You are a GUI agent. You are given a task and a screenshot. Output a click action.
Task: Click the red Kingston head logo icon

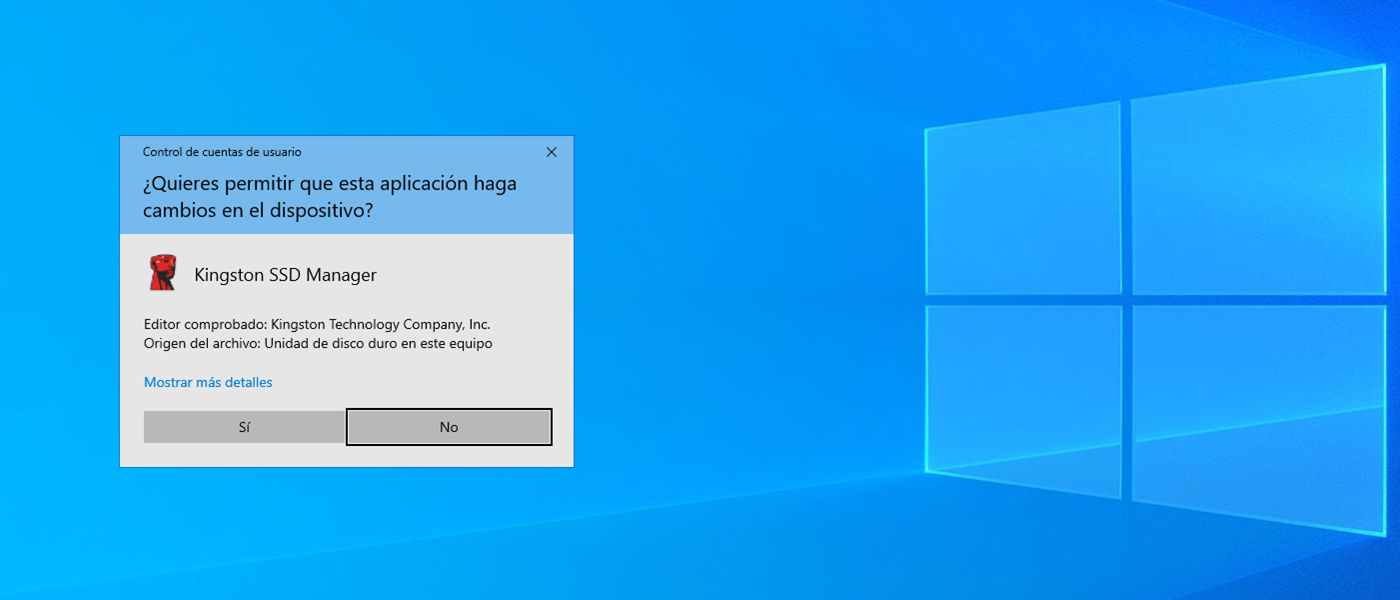point(162,273)
